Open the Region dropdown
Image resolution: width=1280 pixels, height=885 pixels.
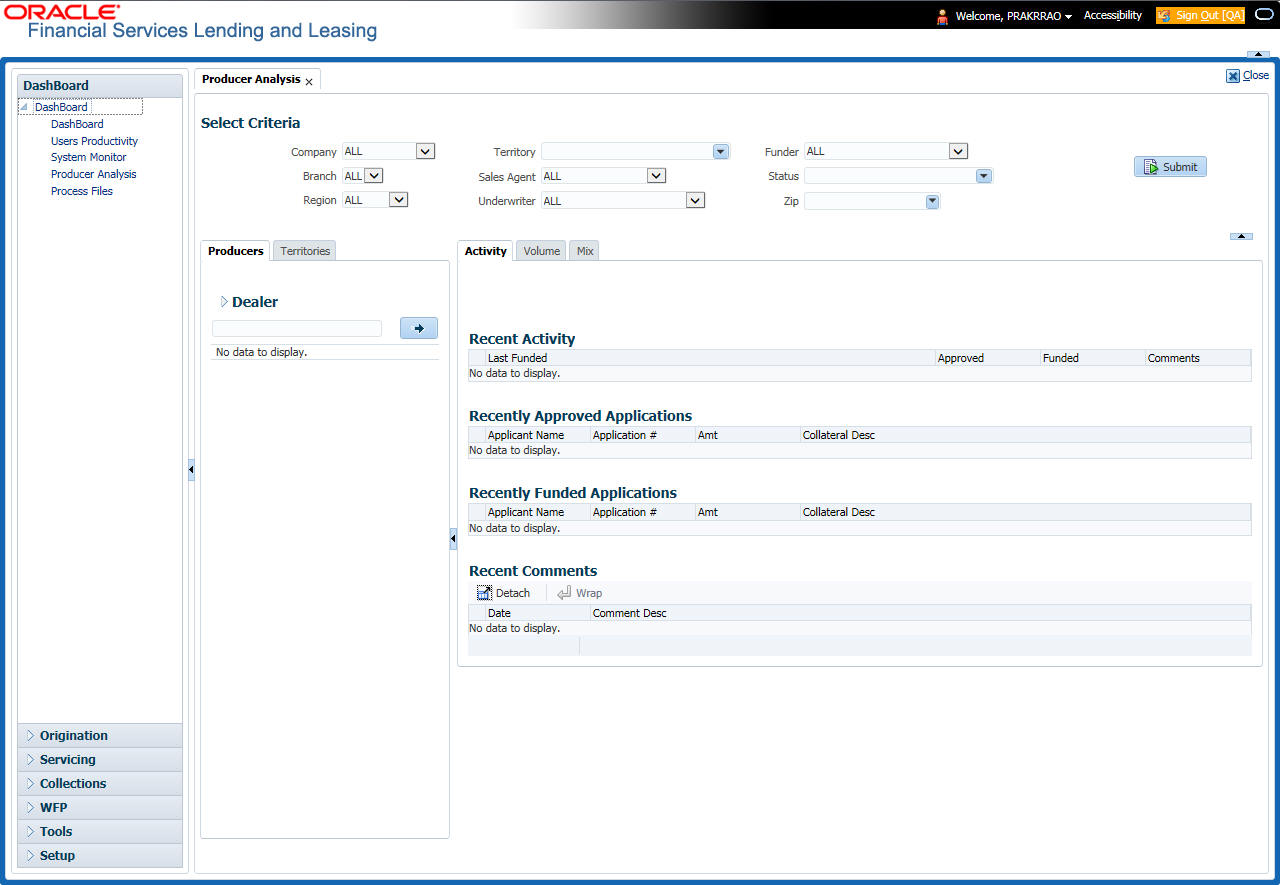[x=399, y=200]
